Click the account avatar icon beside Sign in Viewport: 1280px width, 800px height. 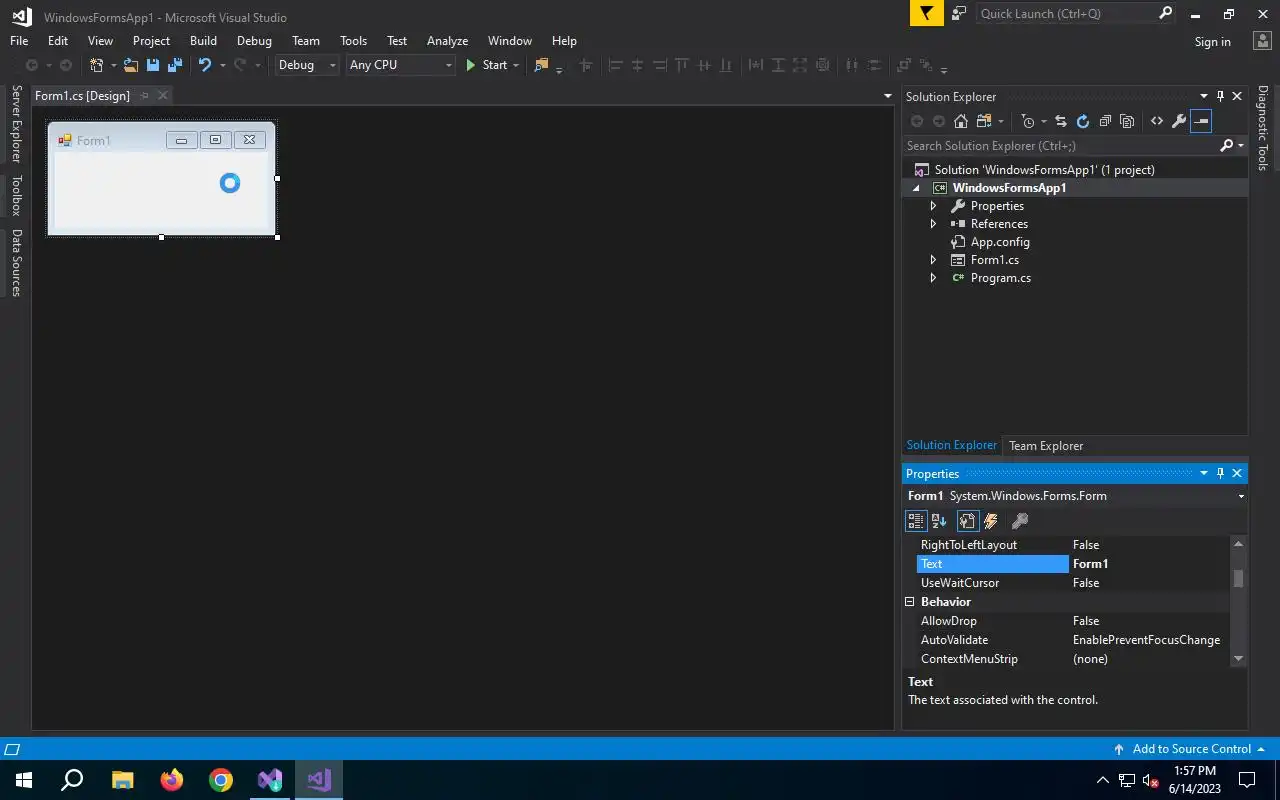pyautogui.click(x=1262, y=41)
